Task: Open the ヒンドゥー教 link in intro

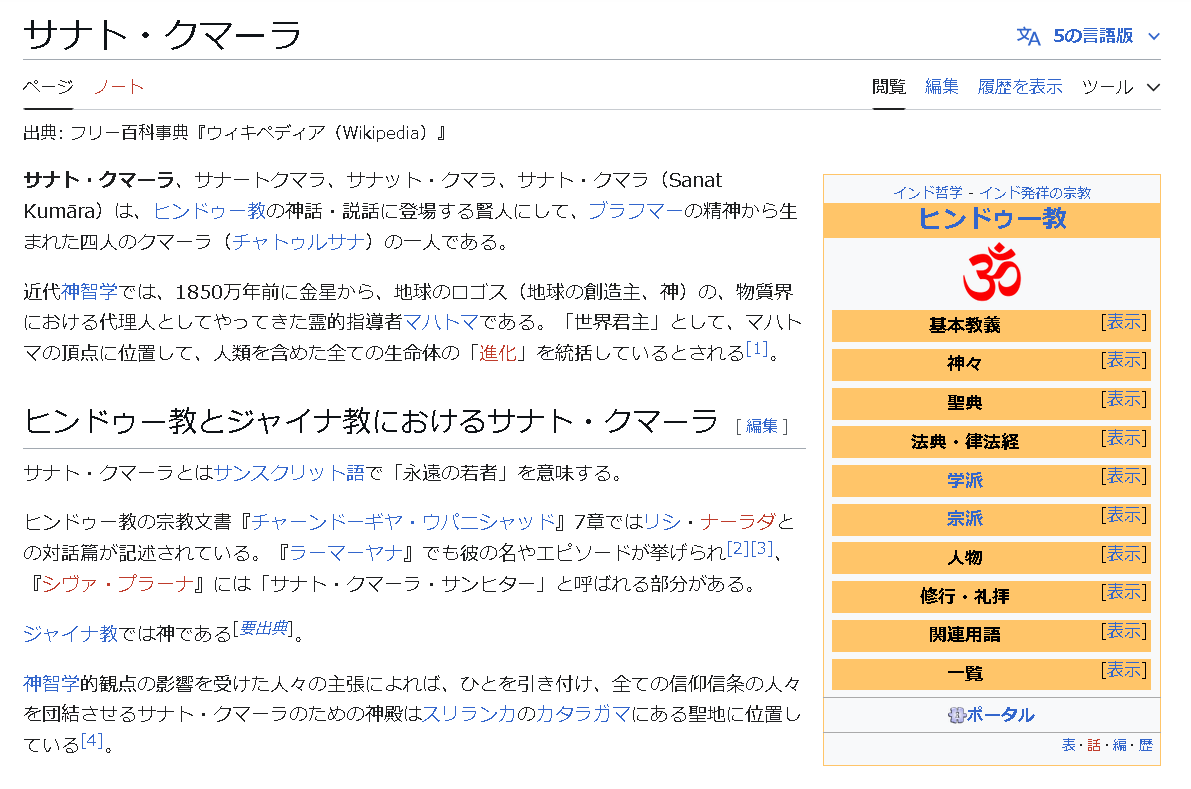Action: pos(210,211)
